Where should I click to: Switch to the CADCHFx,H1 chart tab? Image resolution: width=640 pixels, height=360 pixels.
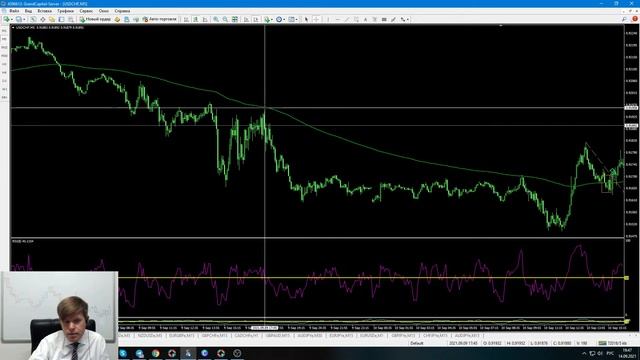point(246,336)
